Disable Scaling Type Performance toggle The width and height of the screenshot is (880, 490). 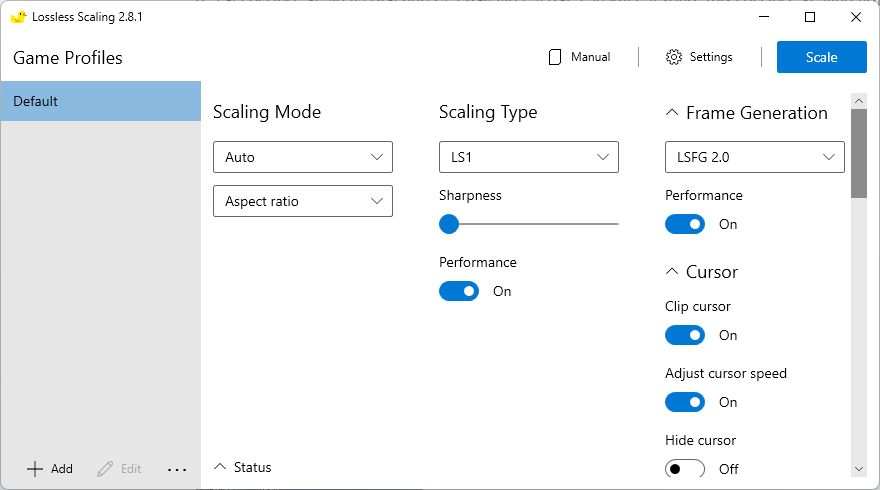pyautogui.click(x=459, y=291)
